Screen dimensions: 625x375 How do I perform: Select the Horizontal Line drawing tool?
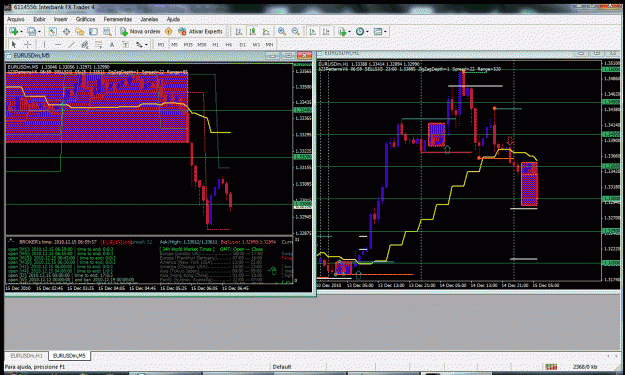(58, 45)
